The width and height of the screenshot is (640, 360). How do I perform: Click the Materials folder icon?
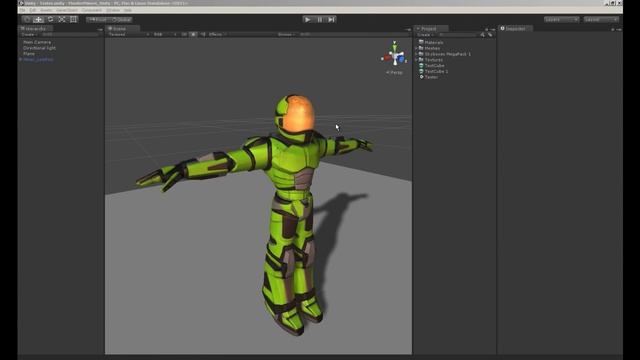[x=421, y=42]
